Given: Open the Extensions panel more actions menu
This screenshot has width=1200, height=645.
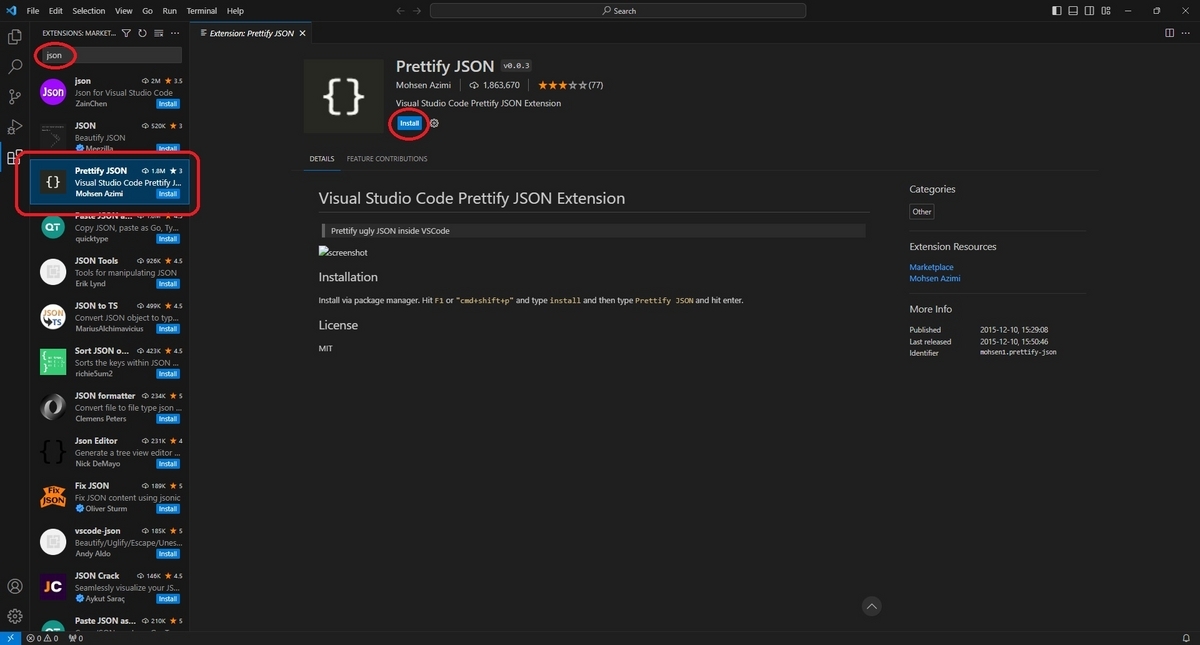Looking at the screenshot, I should (x=175, y=33).
